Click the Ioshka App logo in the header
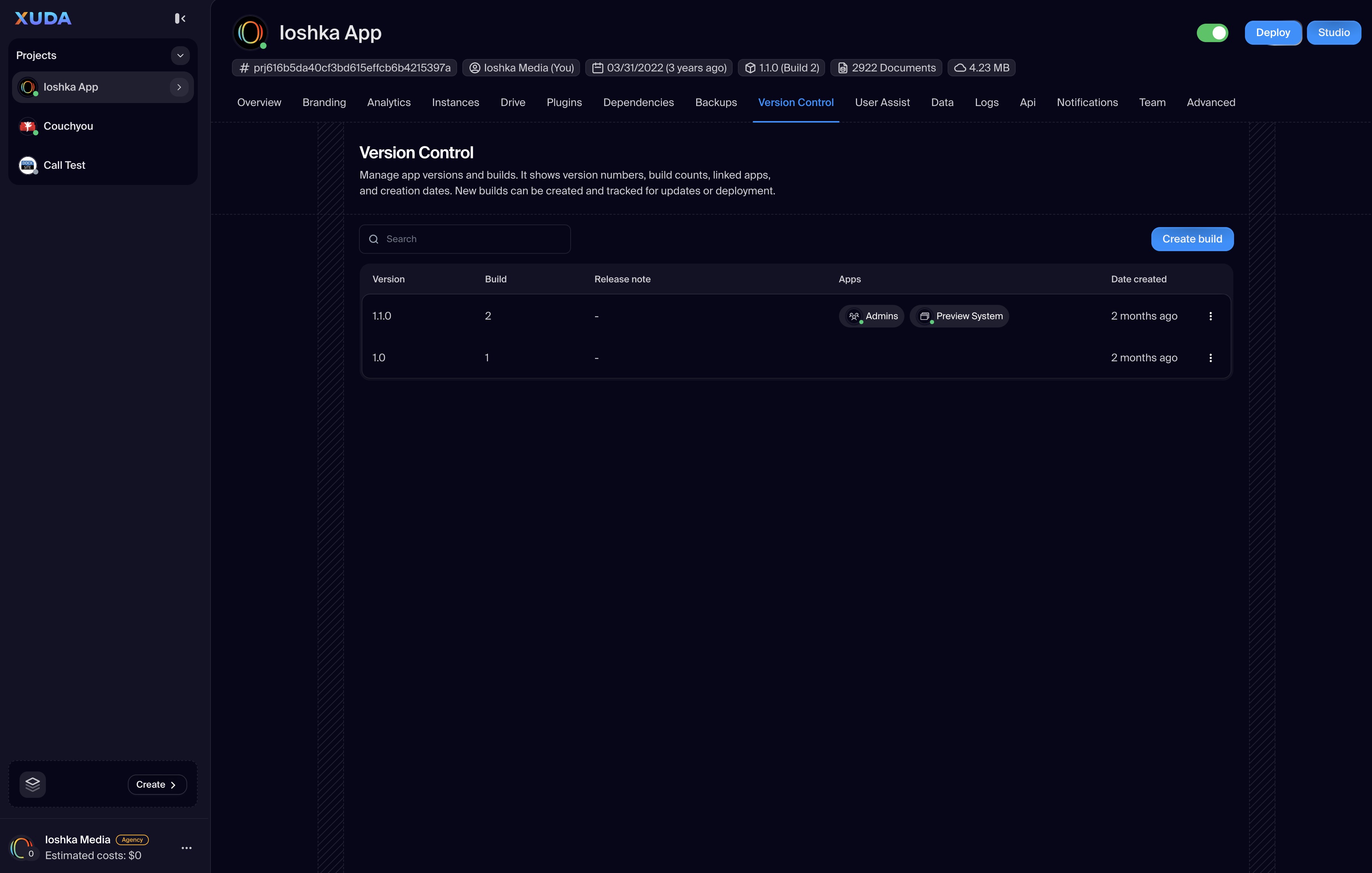 (250, 32)
